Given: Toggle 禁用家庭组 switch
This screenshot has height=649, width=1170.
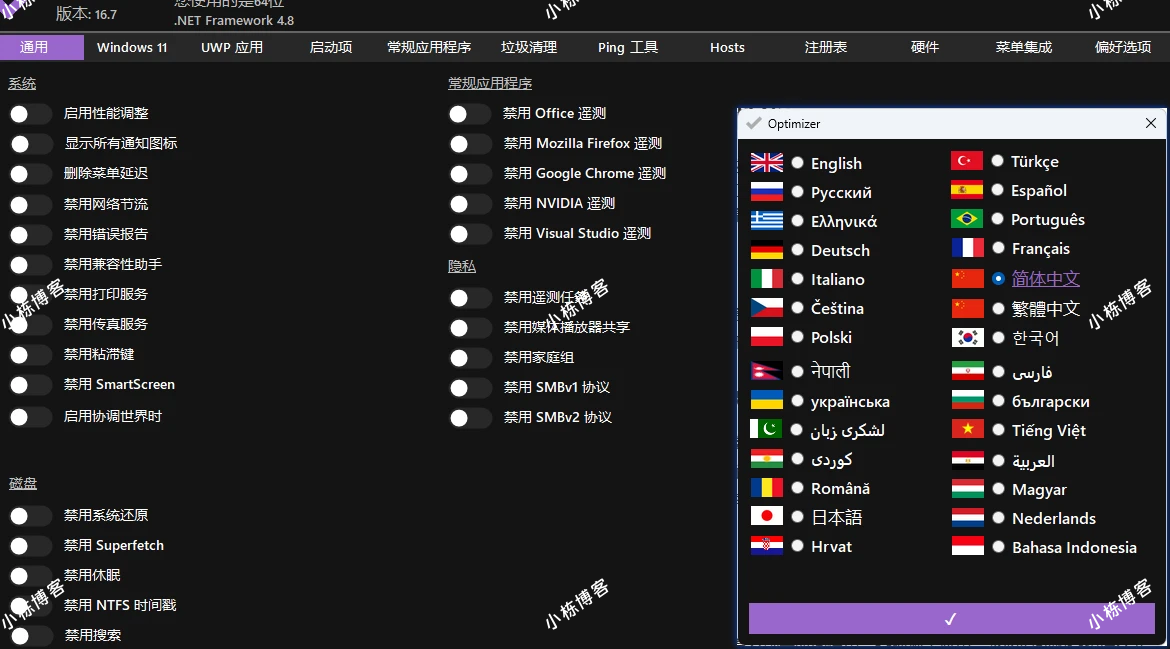Looking at the screenshot, I should click(470, 358).
